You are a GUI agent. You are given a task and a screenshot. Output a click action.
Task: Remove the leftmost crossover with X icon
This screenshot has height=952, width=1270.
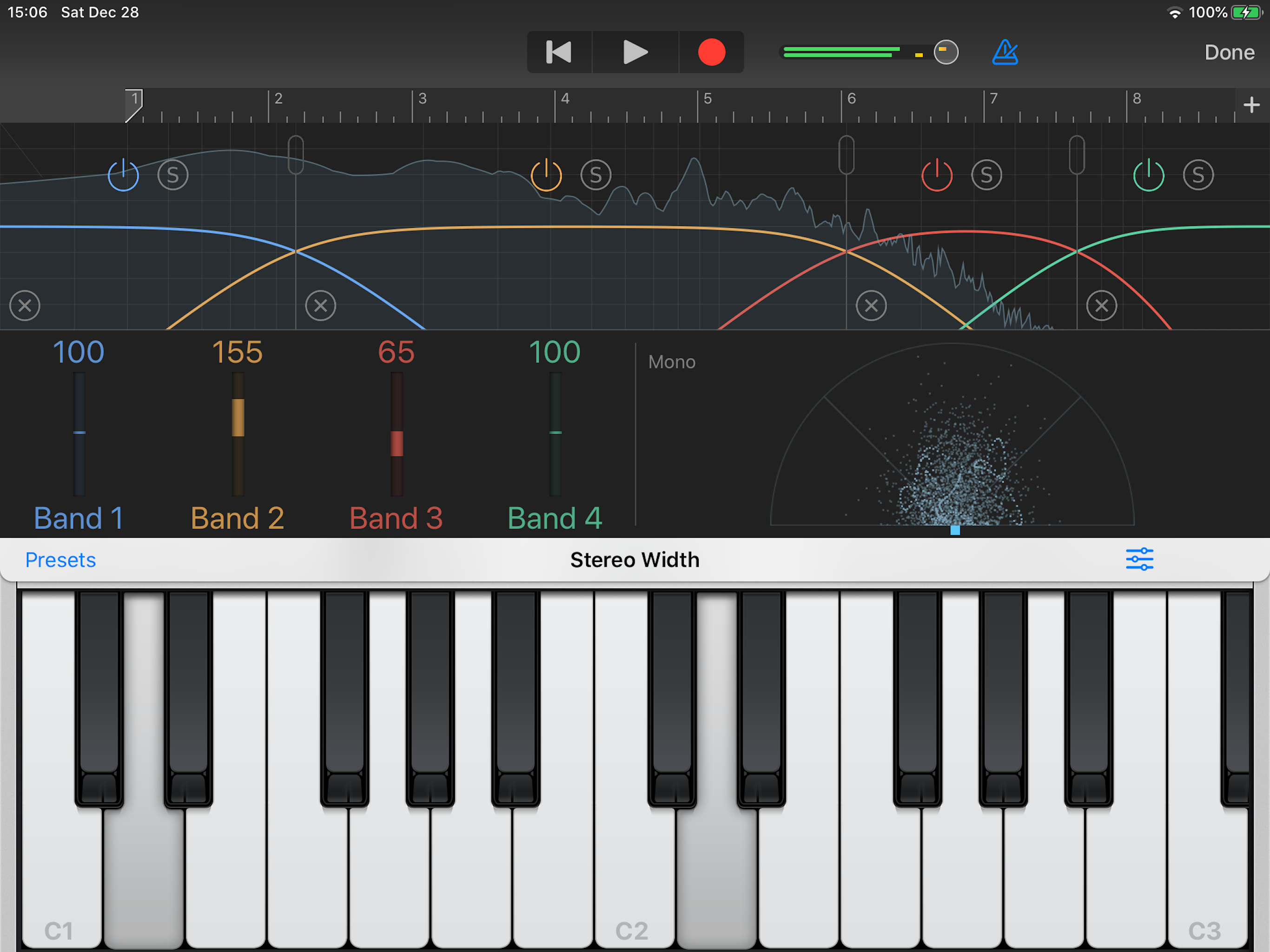(25, 305)
